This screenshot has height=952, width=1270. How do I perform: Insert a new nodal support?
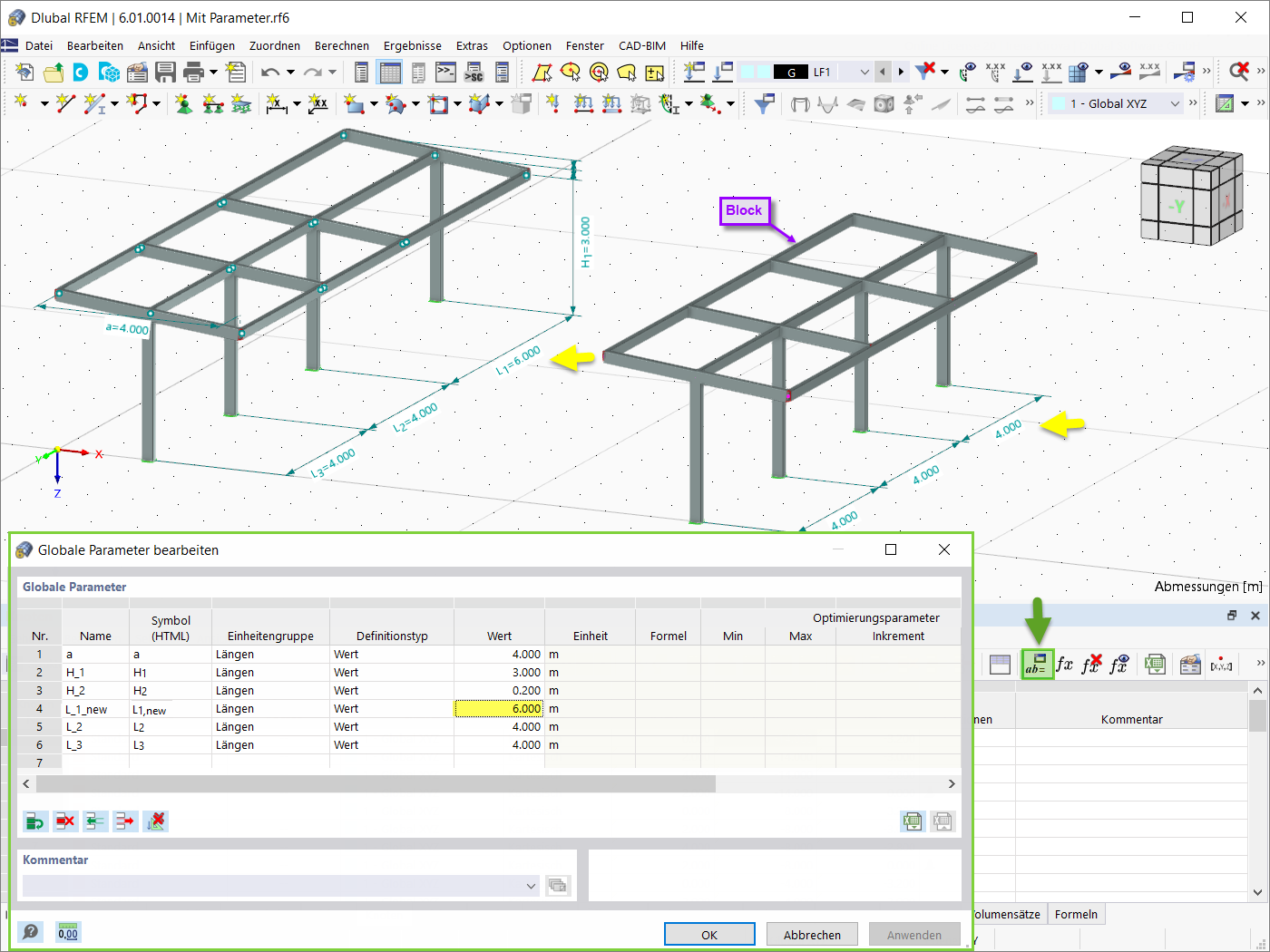tap(183, 103)
